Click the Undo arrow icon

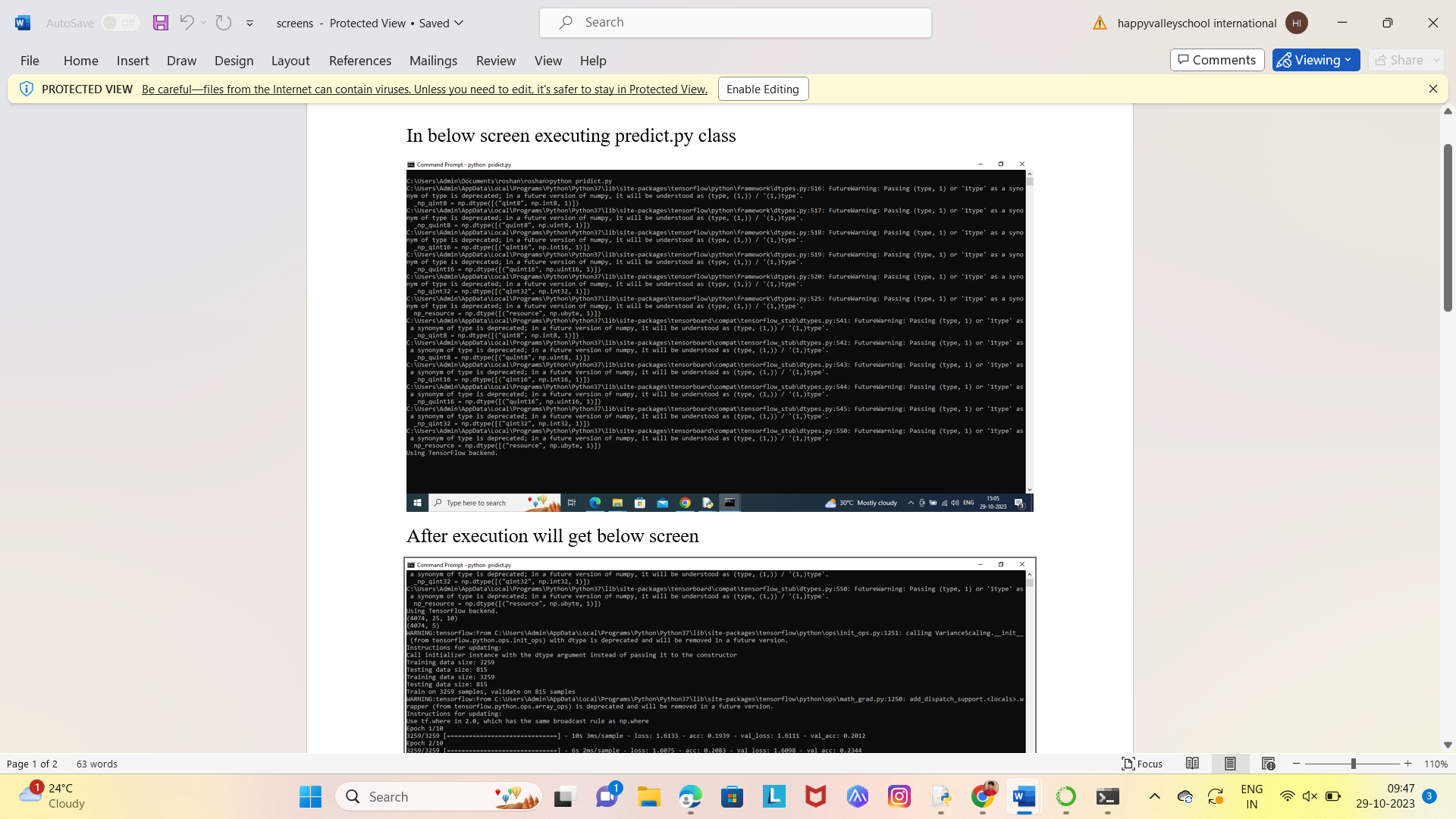coord(187,23)
